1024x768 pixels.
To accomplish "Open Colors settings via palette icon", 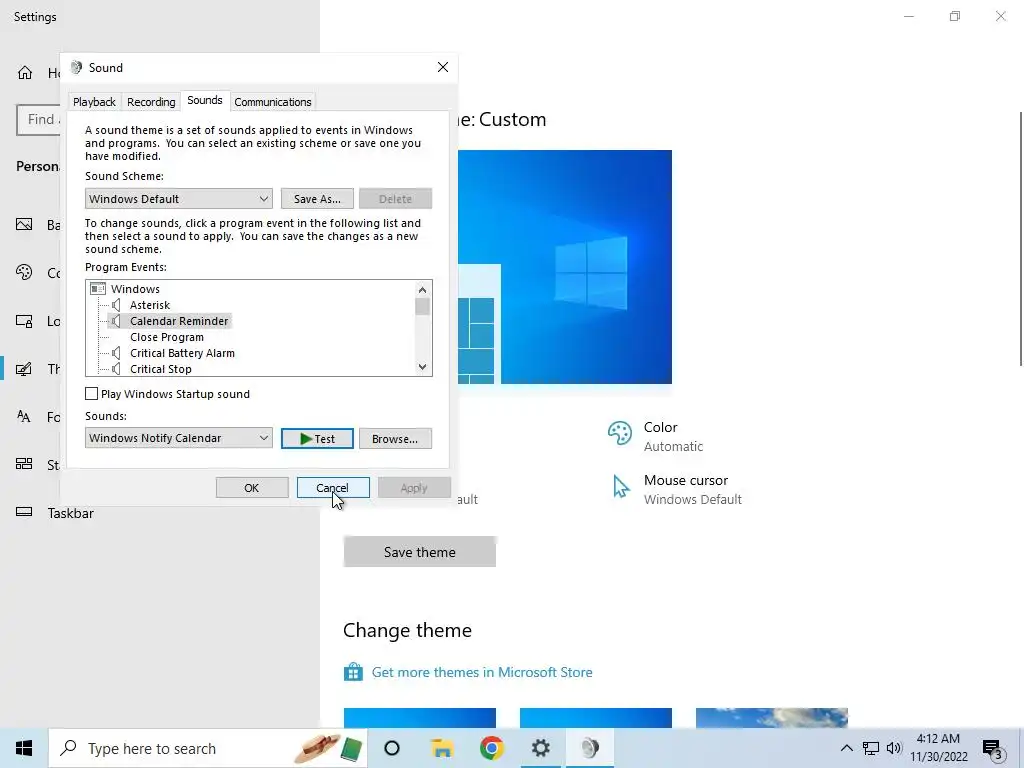I will tap(24, 272).
